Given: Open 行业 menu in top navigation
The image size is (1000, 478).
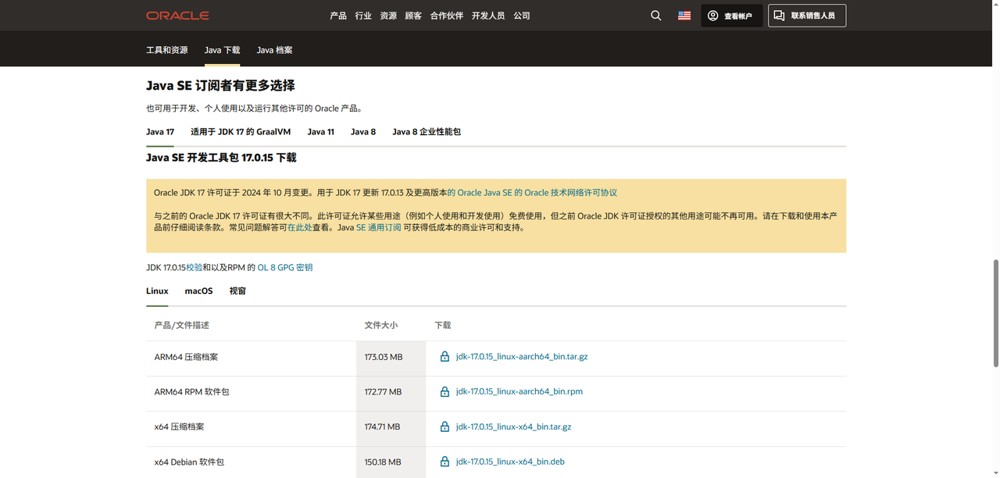Looking at the screenshot, I should (363, 16).
